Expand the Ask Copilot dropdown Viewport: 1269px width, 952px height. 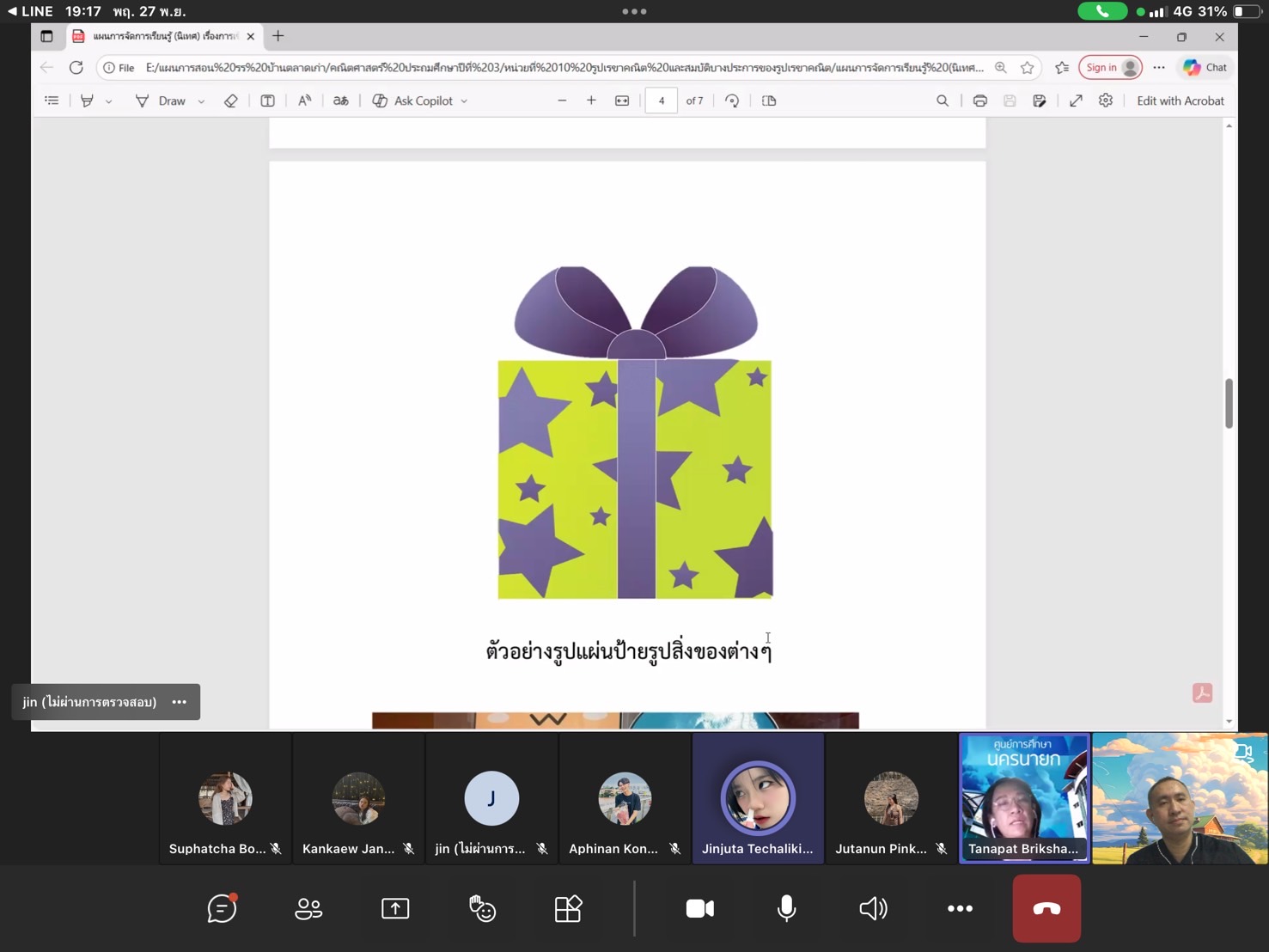(x=464, y=101)
